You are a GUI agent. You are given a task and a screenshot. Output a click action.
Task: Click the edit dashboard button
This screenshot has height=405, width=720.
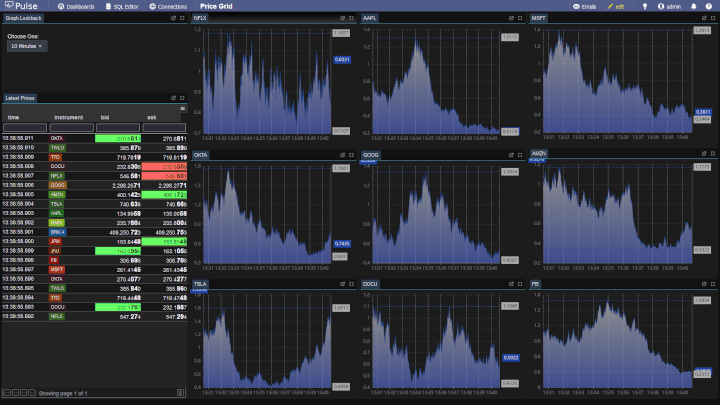click(615, 6)
